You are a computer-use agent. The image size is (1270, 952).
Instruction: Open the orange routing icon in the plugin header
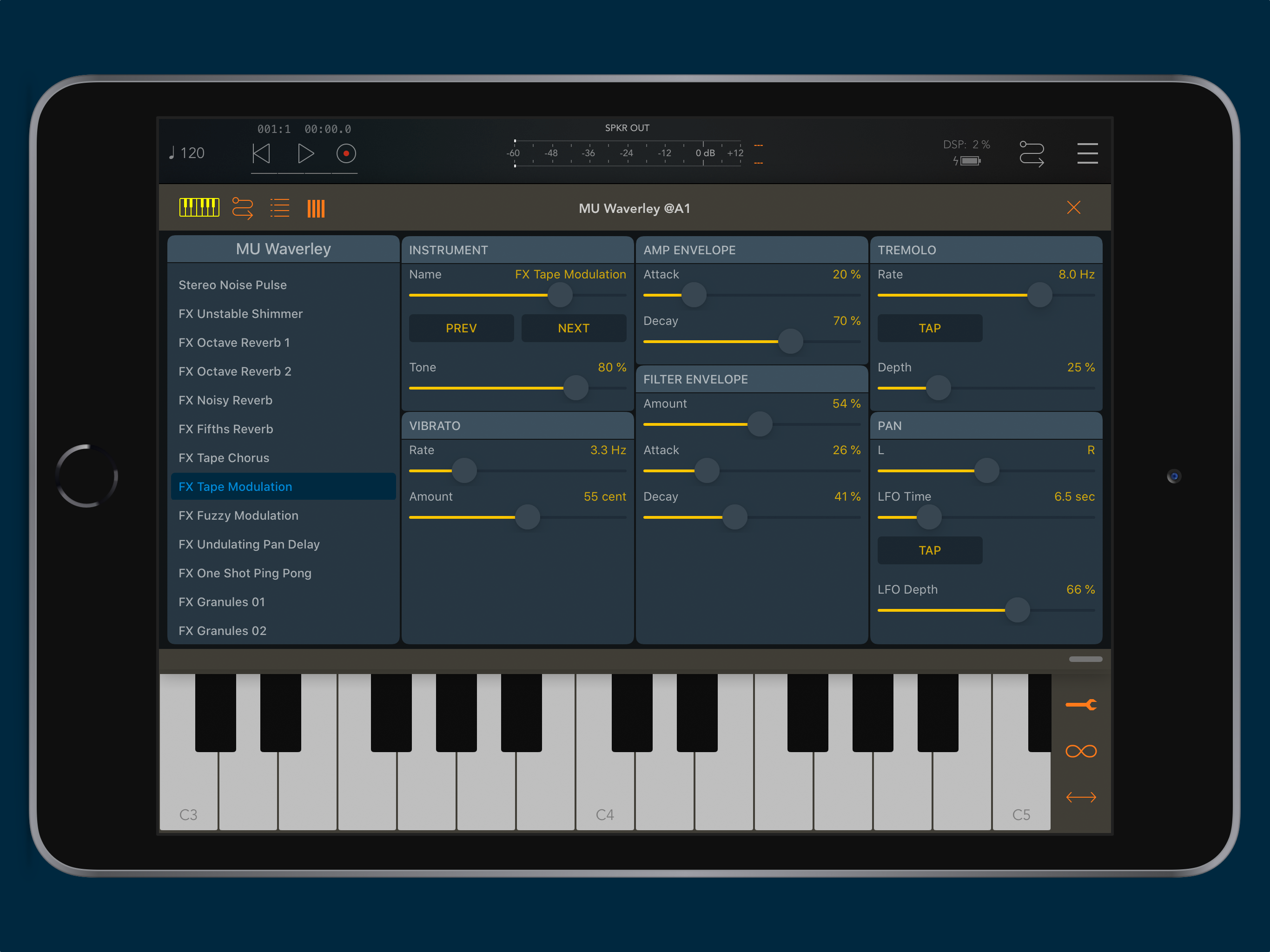[242, 208]
